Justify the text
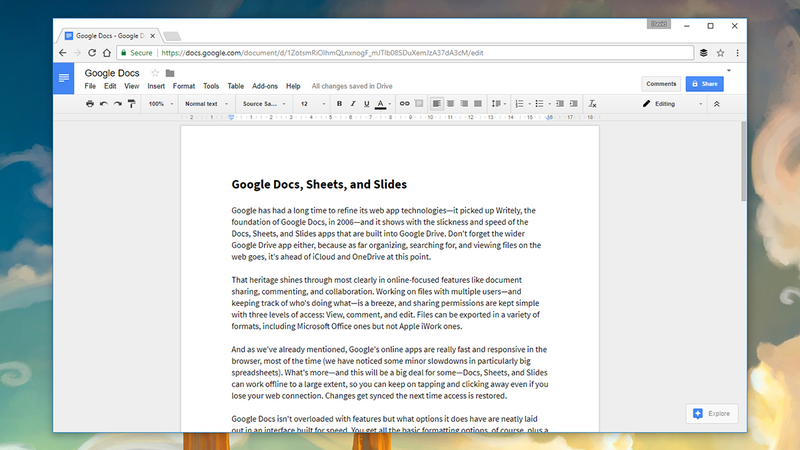This screenshot has width=800, height=450. pos(478,104)
